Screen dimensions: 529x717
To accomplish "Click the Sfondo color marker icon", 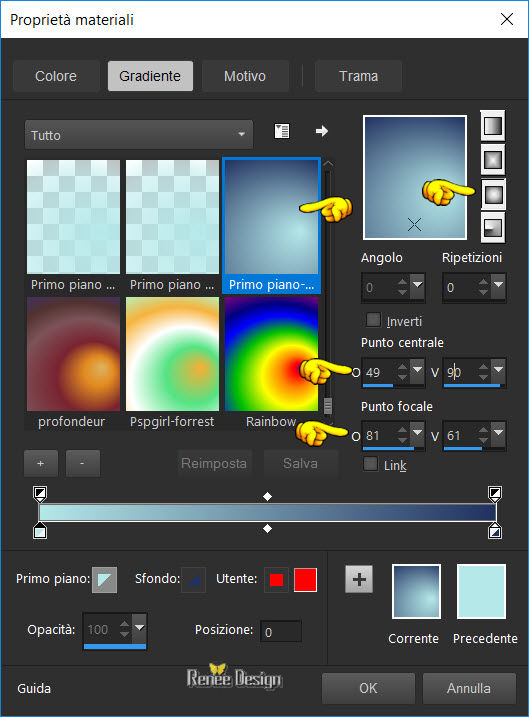I will click(x=193, y=580).
